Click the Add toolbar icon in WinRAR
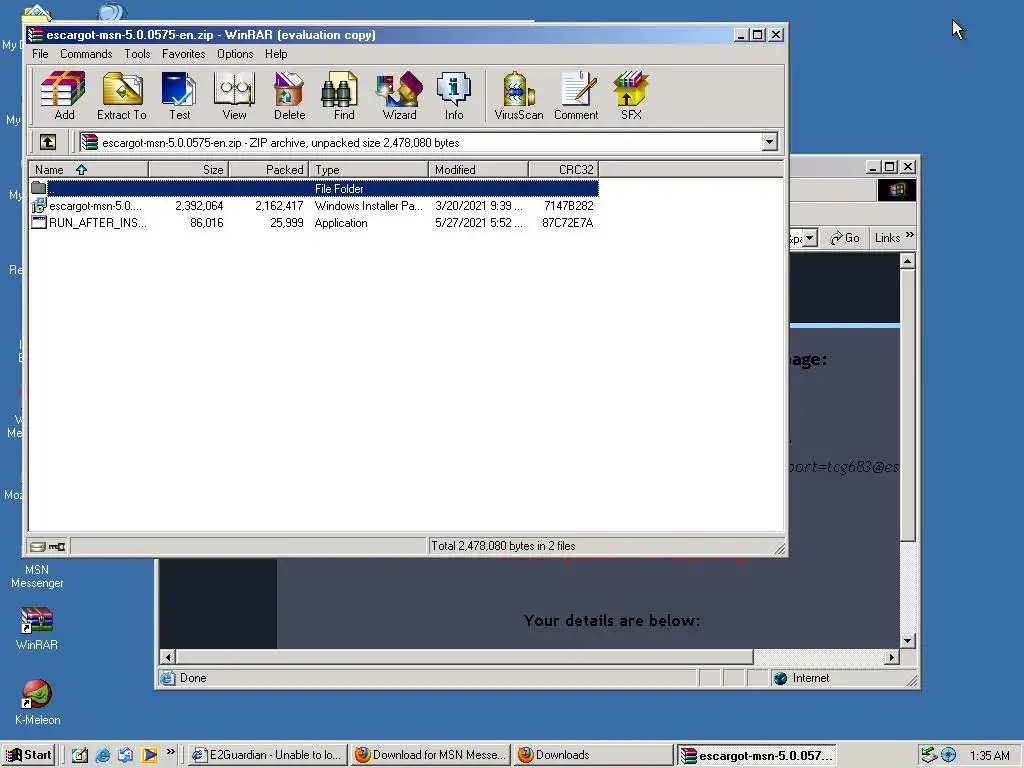Viewport: 1024px width, 768px height. point(63,96)
